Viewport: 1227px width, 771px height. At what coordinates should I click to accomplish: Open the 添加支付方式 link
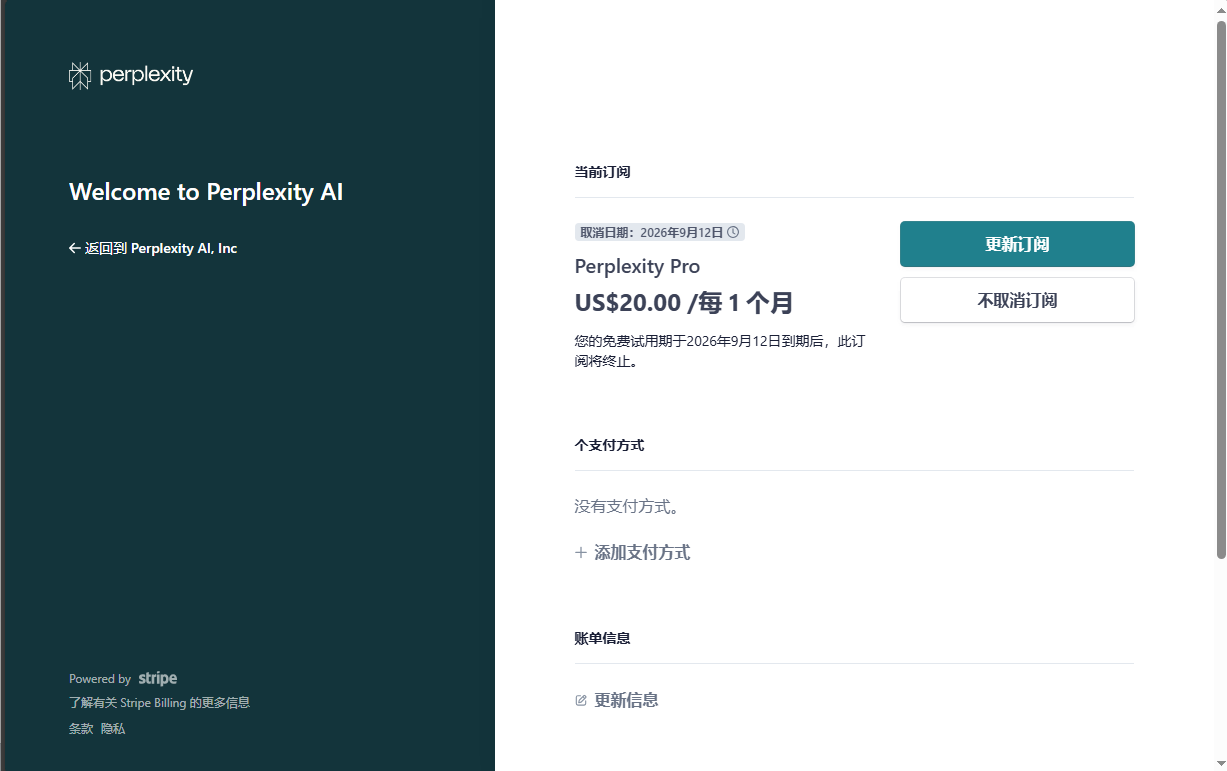tap(641, 553)
